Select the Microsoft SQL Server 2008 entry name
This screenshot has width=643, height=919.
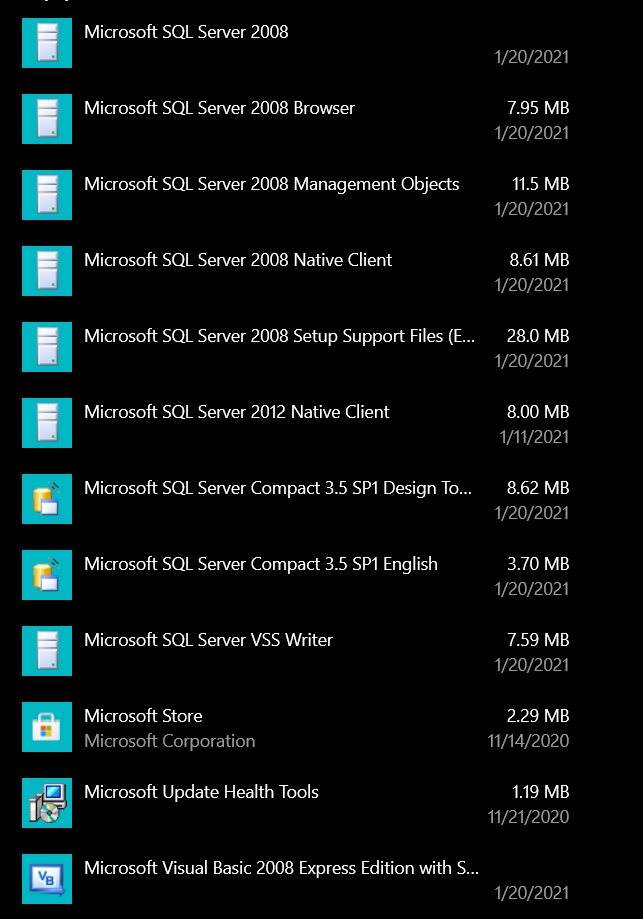click(x=186, y=32)
